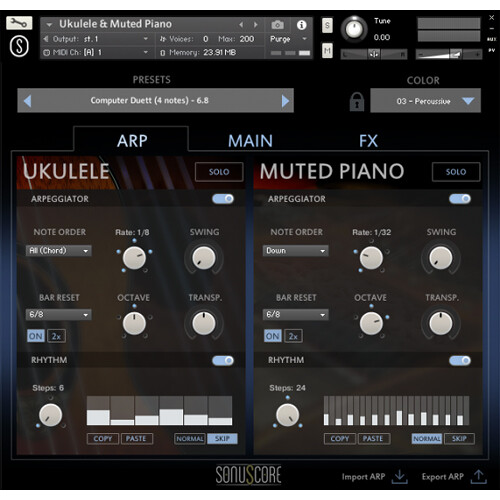Toggle the Muted Piano Rhythm switch
The height and width of the screenshot is (500, 500).
[x=460, y=360]
